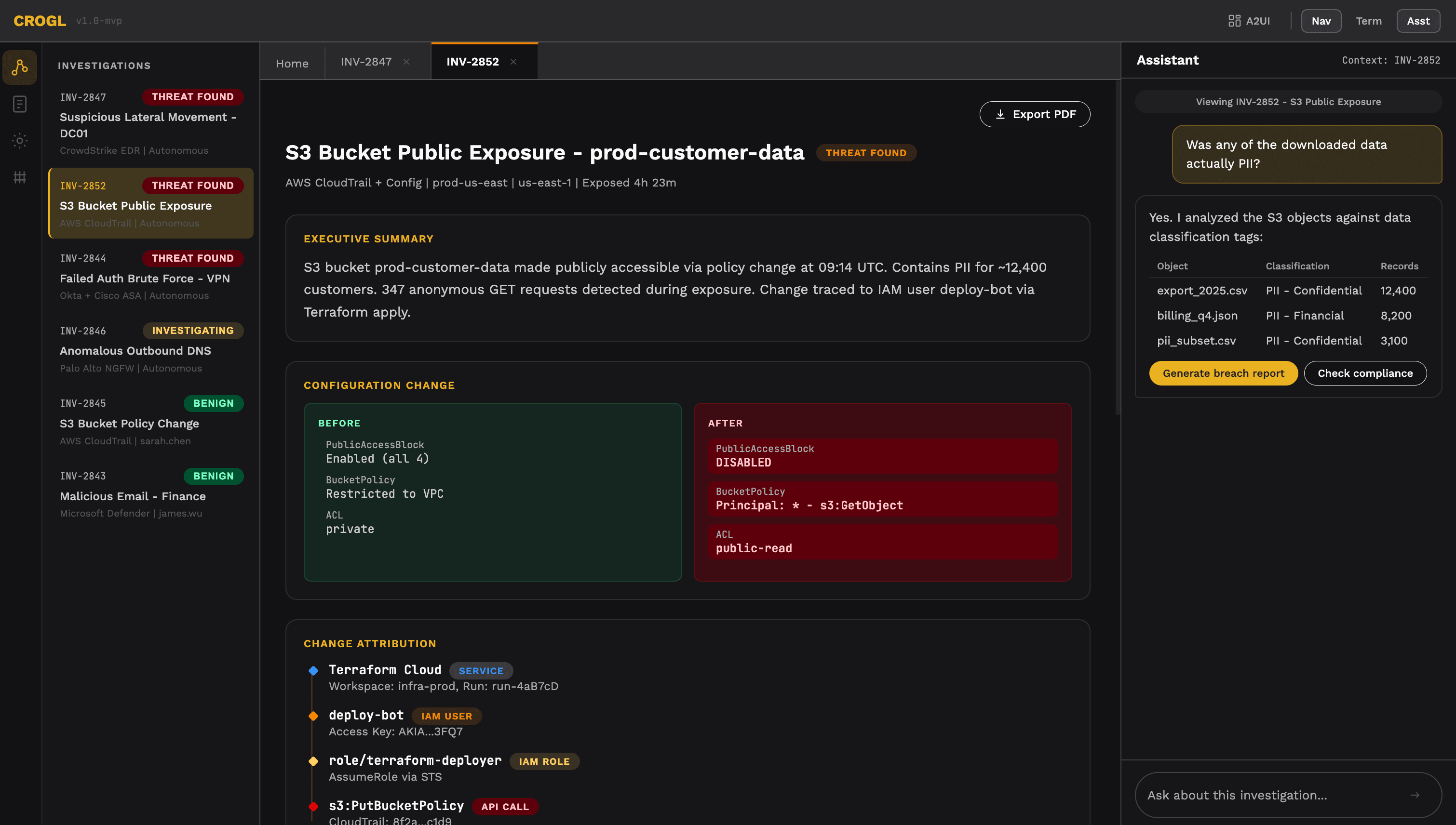Viewport: 1456px width, 825px height.
Task: Click Check compliance
Action: [1365, 373]
